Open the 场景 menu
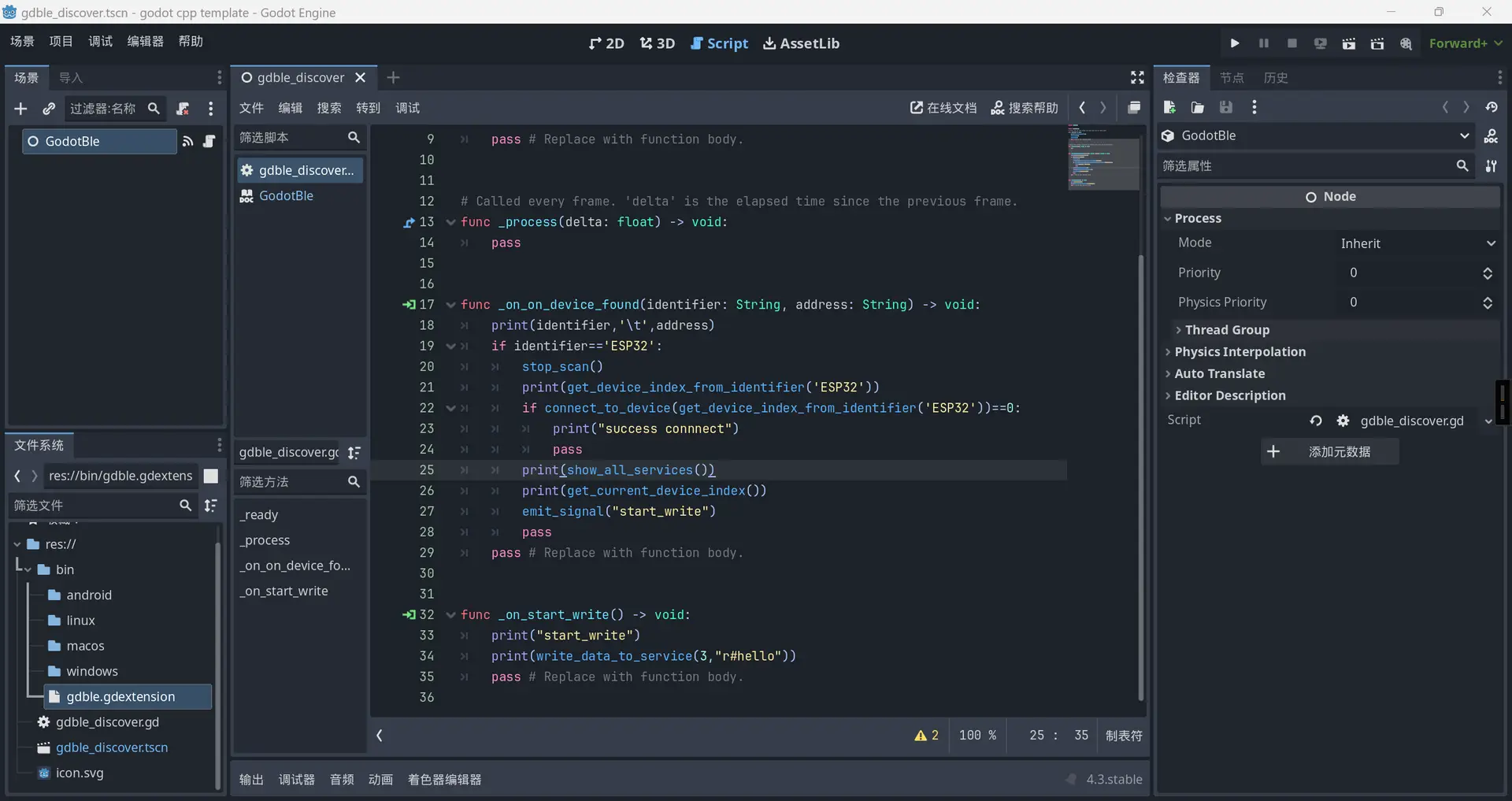The image size is (1512, 801). pos(22,41)
